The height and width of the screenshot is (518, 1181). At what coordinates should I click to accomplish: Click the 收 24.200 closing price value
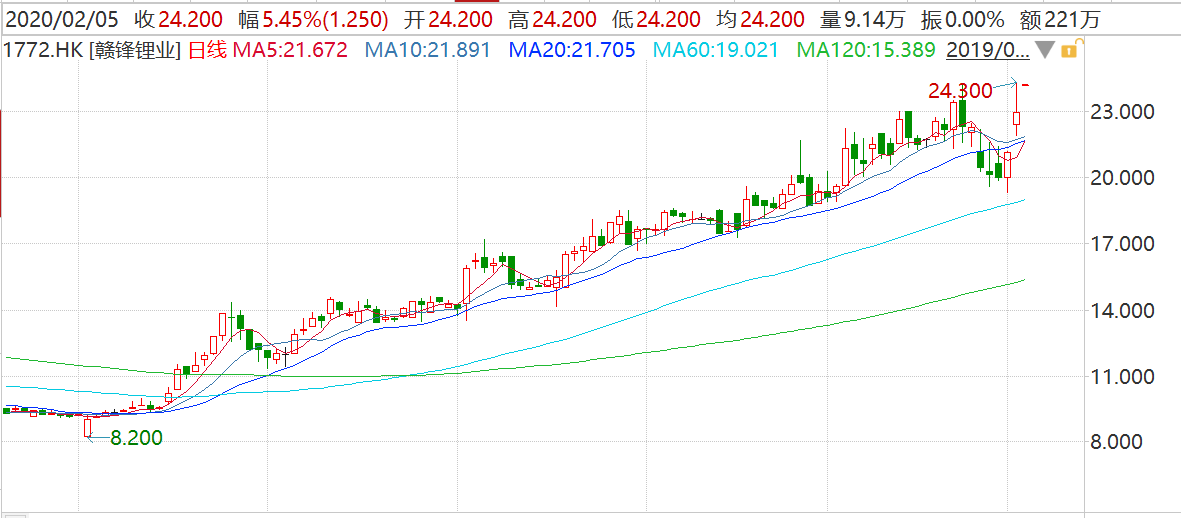coord(178,19)
